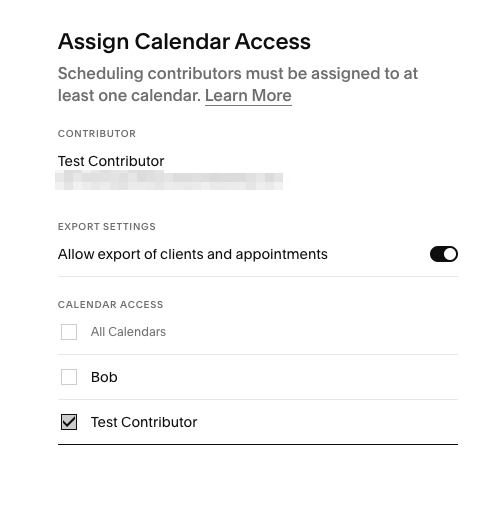The image size is (502, 510).
Task: Click Test Contributor label in calendar list
Action: click(x=144, y=422)
